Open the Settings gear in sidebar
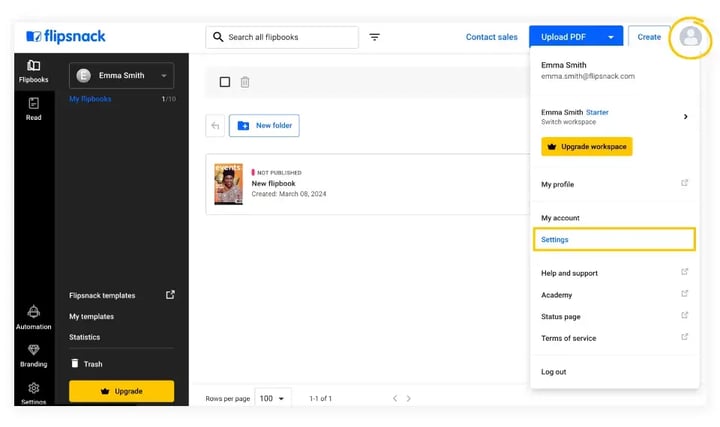720x427 pixels. point(34,393)
